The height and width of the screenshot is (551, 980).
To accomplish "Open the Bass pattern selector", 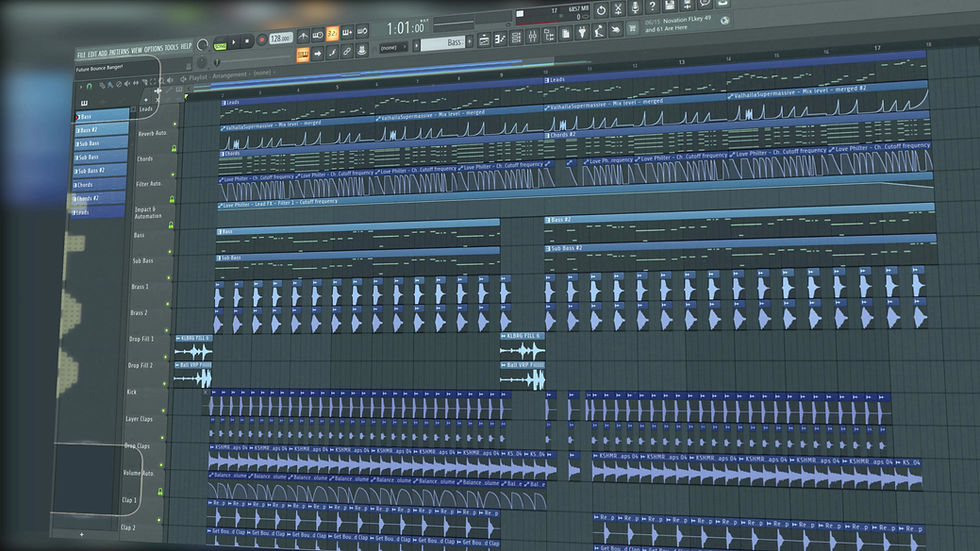I will click(443, 43).
